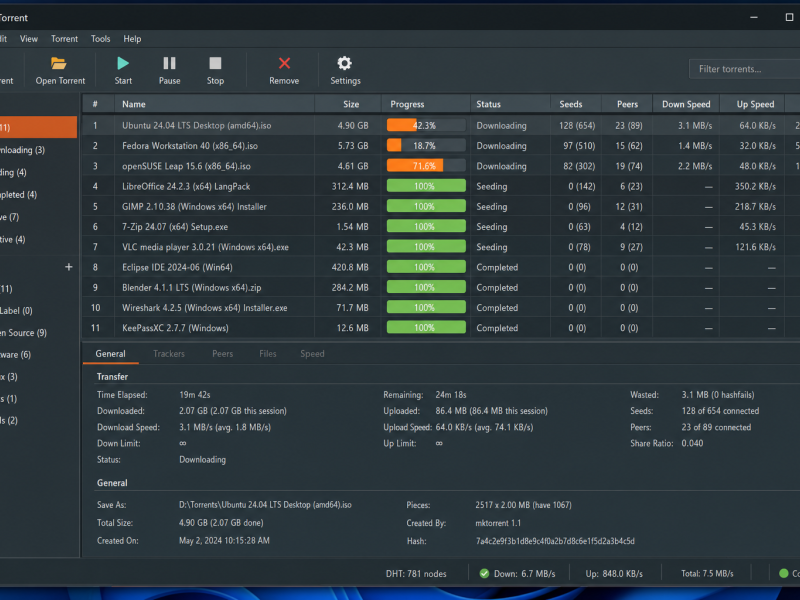Screen dimensions: 800x600
Task: Open the View menu
Action: pyautogui.click(x=29, y=39)
